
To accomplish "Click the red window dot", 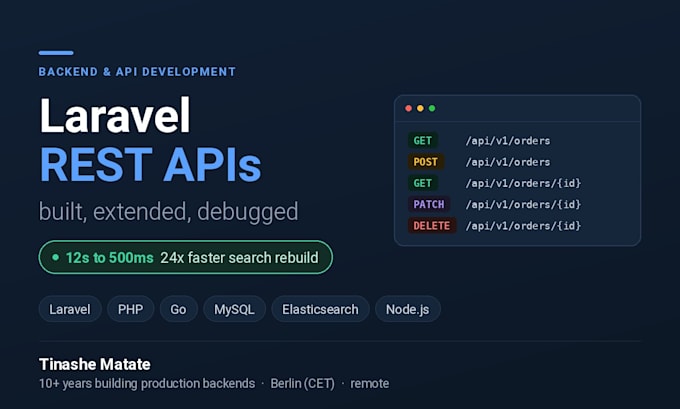I will point(409,108).
